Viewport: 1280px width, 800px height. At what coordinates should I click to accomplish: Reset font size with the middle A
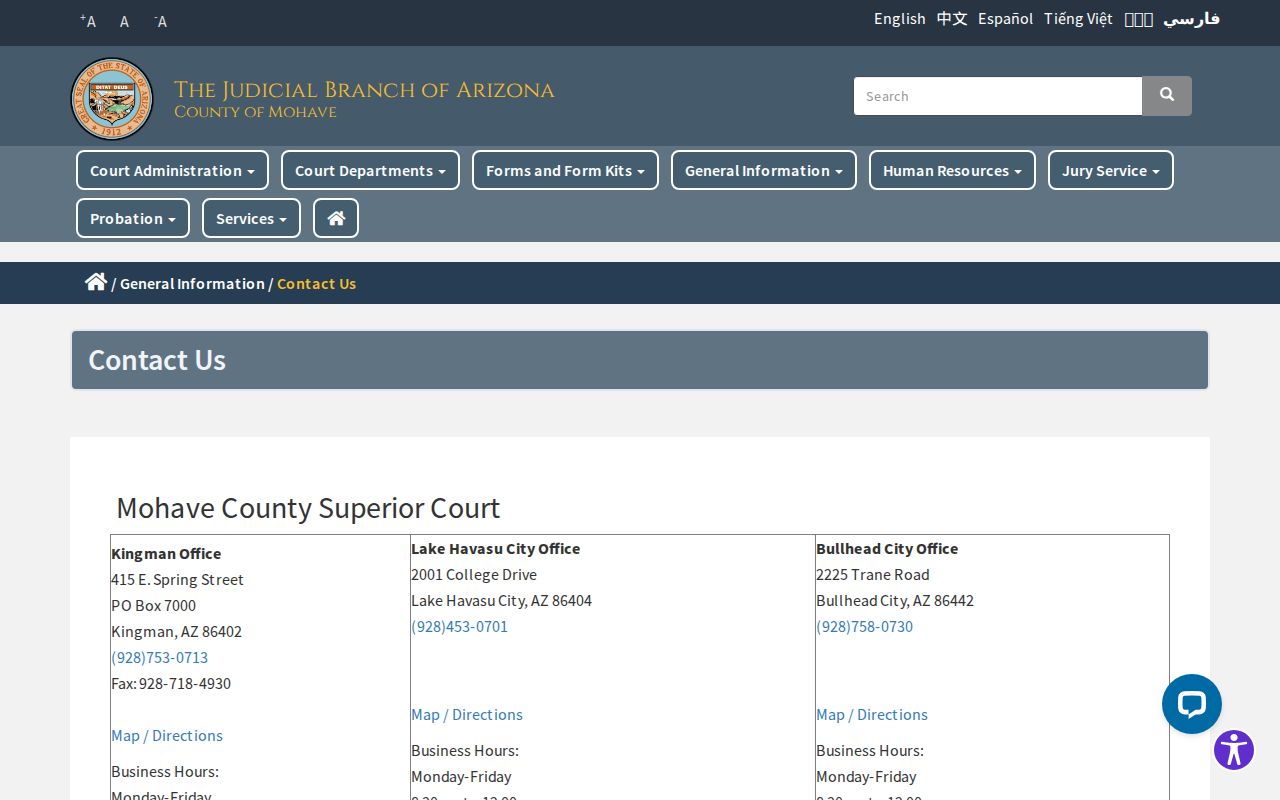coord(124,21)
